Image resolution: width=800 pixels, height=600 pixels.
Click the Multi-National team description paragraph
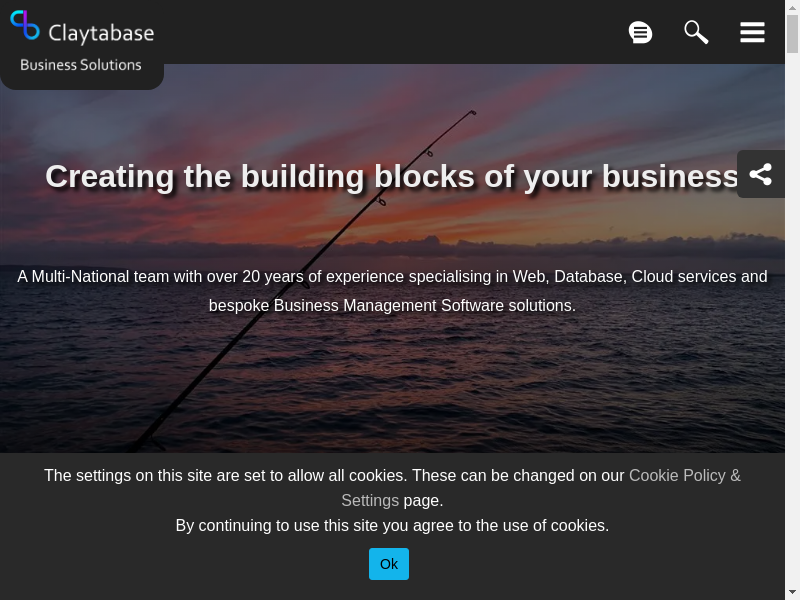click(x=392, y=290)
